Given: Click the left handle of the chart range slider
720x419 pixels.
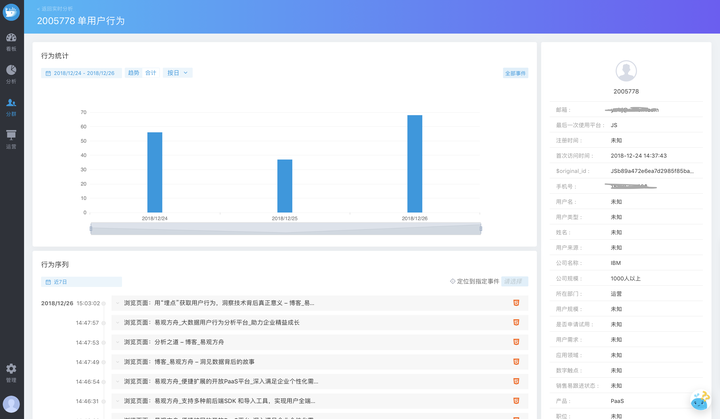Looking at the screenshot, I should pos(91,228).
